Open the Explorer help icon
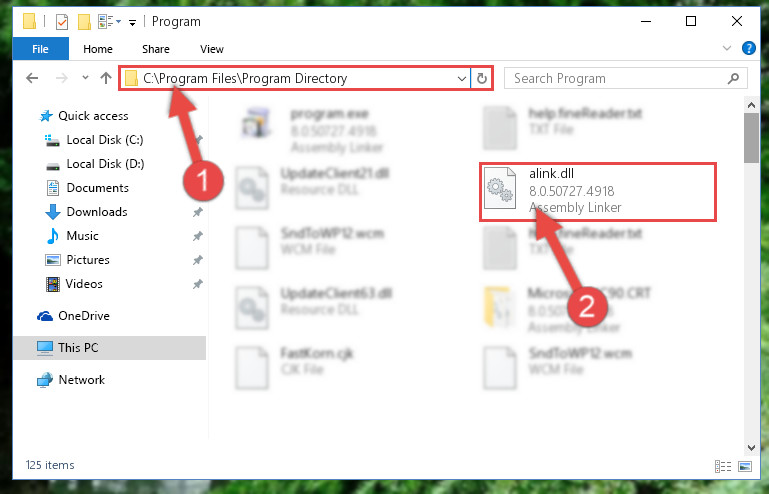This screenshot has width=769, height=494. (748, 48)
